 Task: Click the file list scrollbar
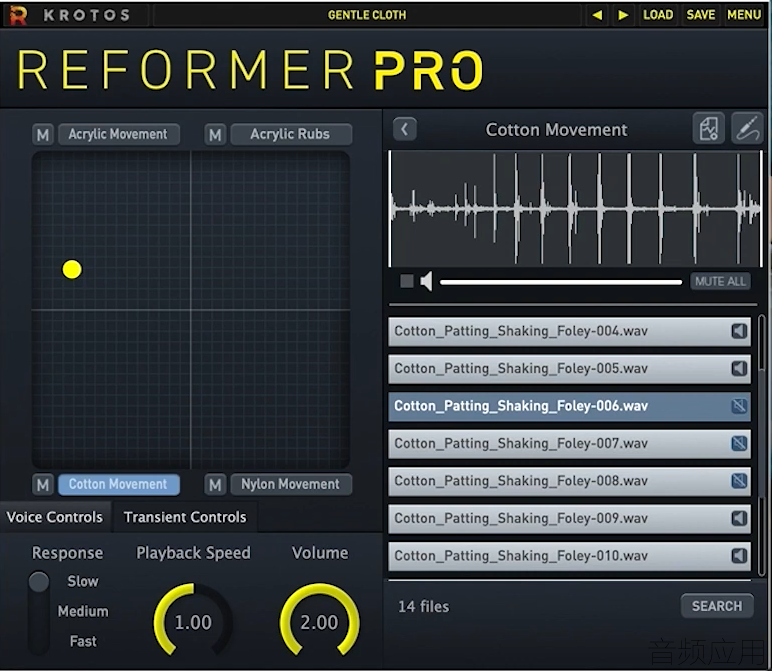762,446
